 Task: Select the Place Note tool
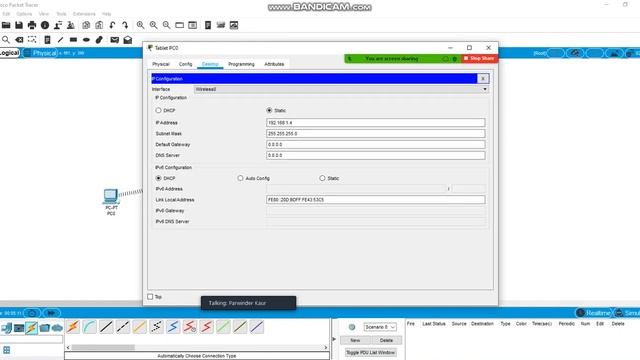click(x=47, y=40)
